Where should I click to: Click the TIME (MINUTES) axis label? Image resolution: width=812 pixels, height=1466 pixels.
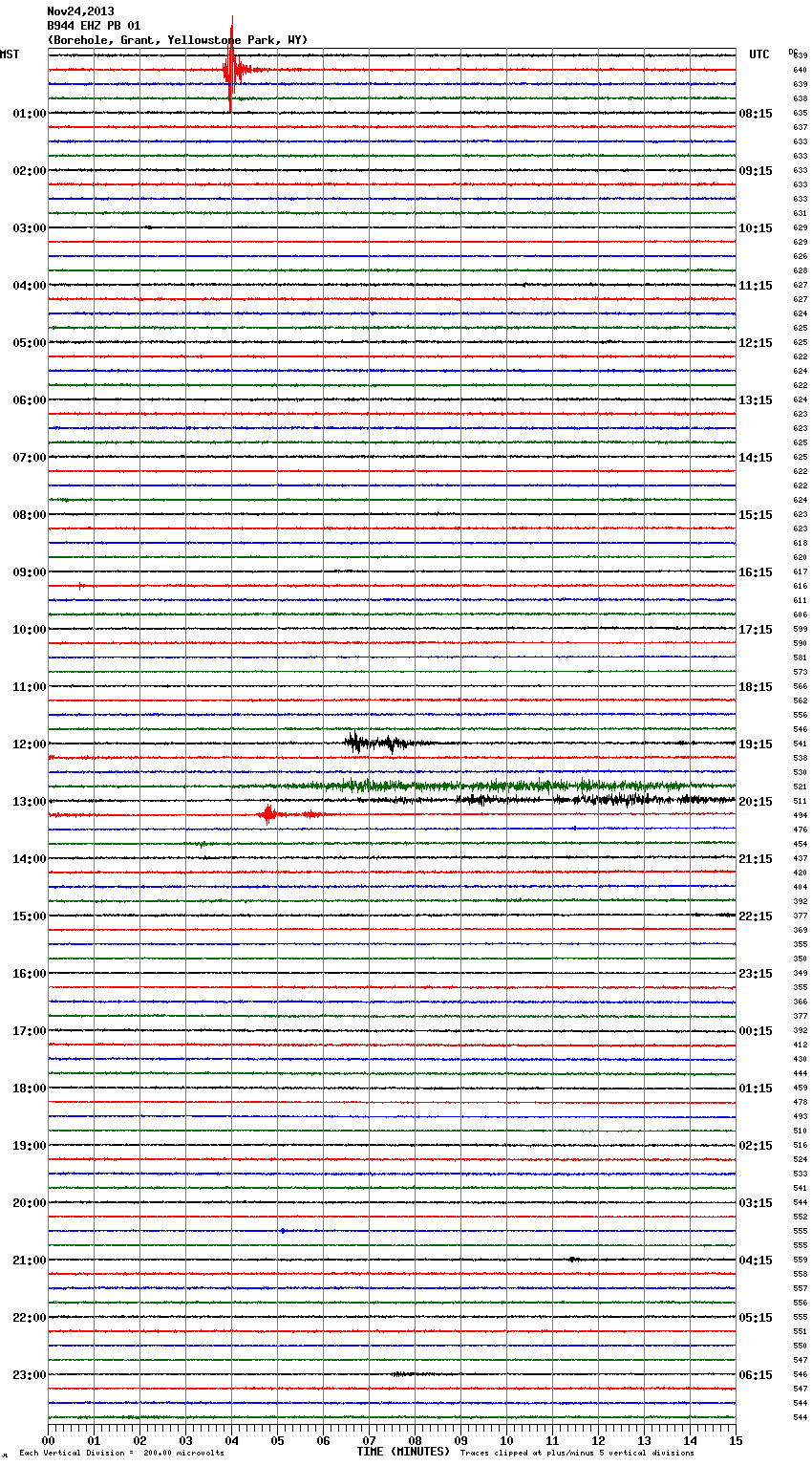point(403,1452)
